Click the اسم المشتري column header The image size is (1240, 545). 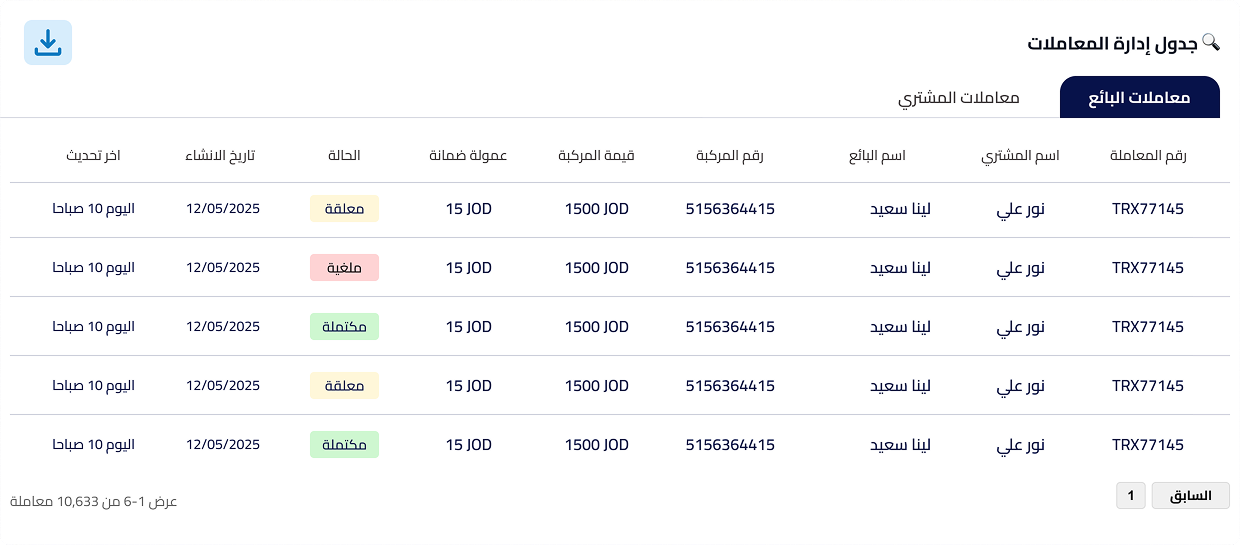point(1020,156)
